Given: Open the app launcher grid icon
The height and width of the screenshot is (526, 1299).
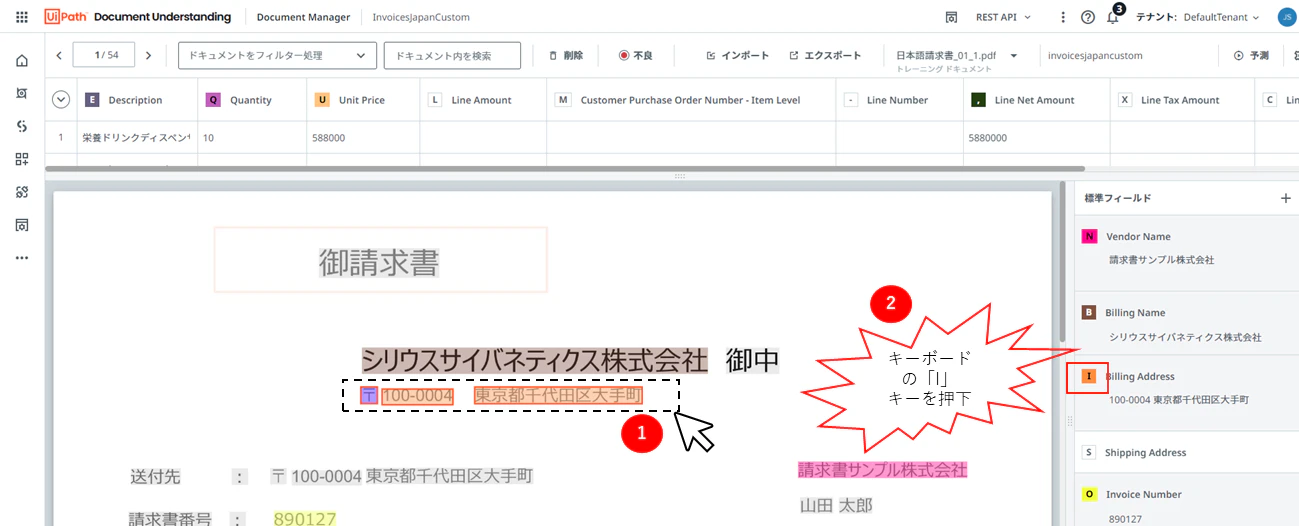Looking at the screenshot, I should coord(22,17).
